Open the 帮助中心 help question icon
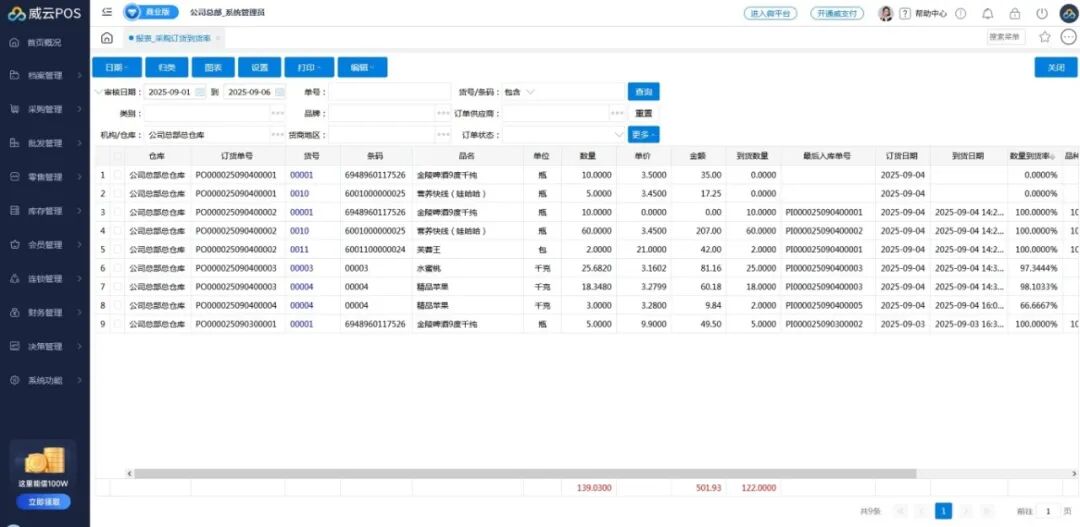1080x527 pixels. pos(905,13)
